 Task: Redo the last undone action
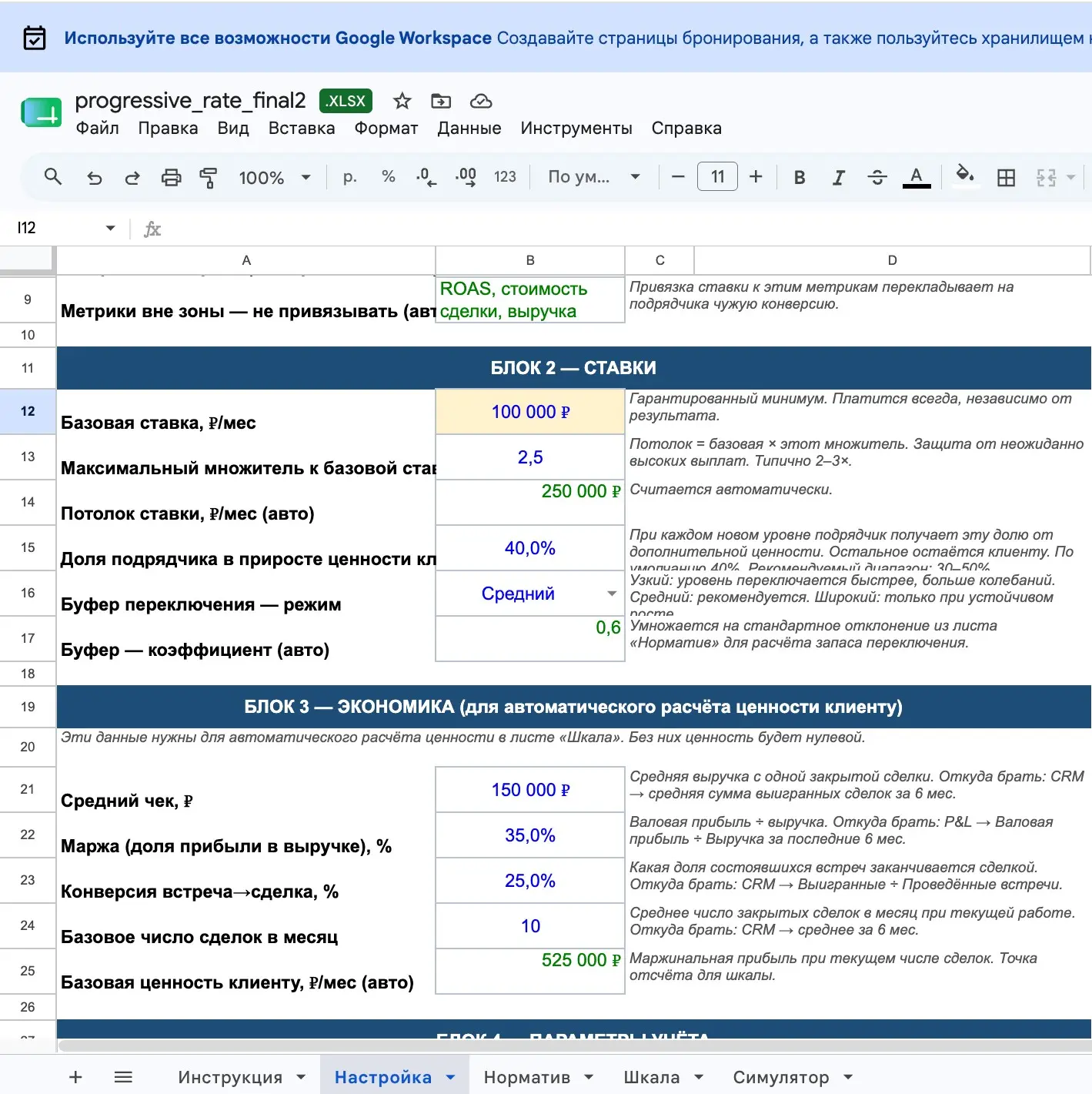(x=132, y=178)
